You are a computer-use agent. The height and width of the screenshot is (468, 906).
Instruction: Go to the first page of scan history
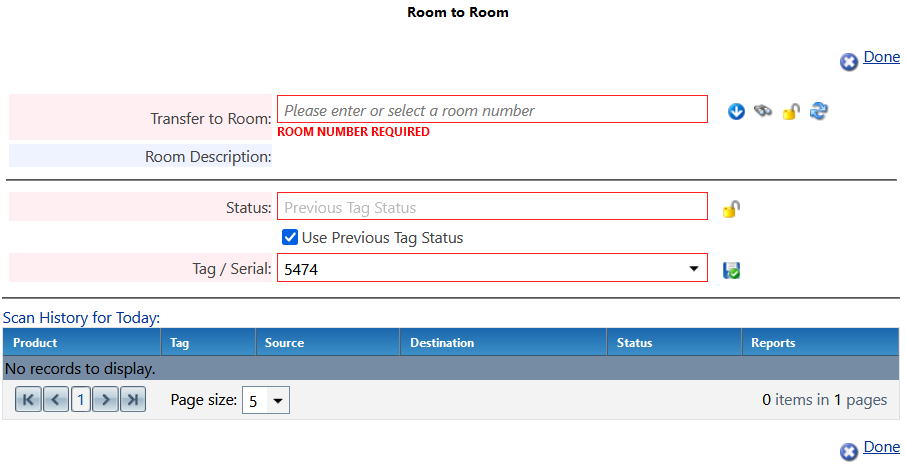click(28, 400)
